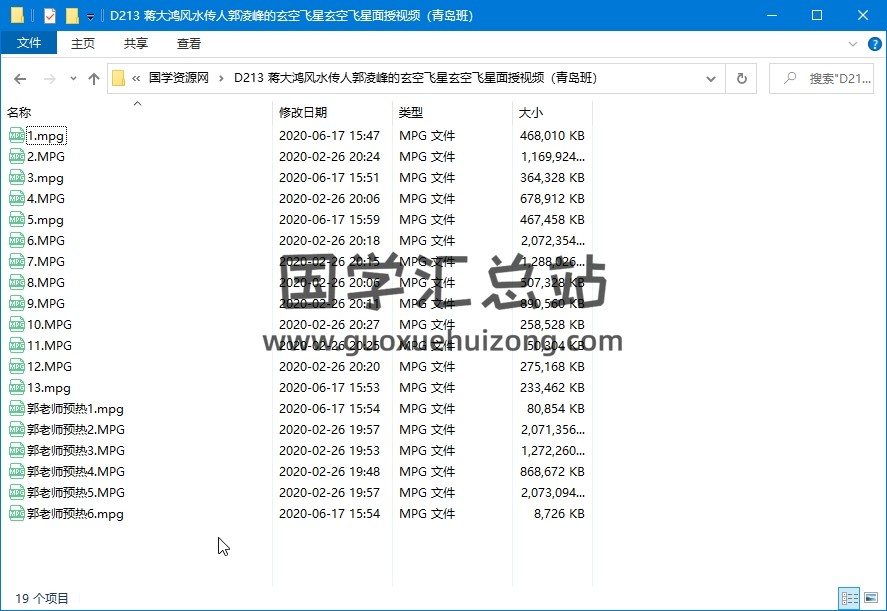Viewport: 887px width, 611px height.
Task: Go back with the left arrow button
Action: [20, 79]
